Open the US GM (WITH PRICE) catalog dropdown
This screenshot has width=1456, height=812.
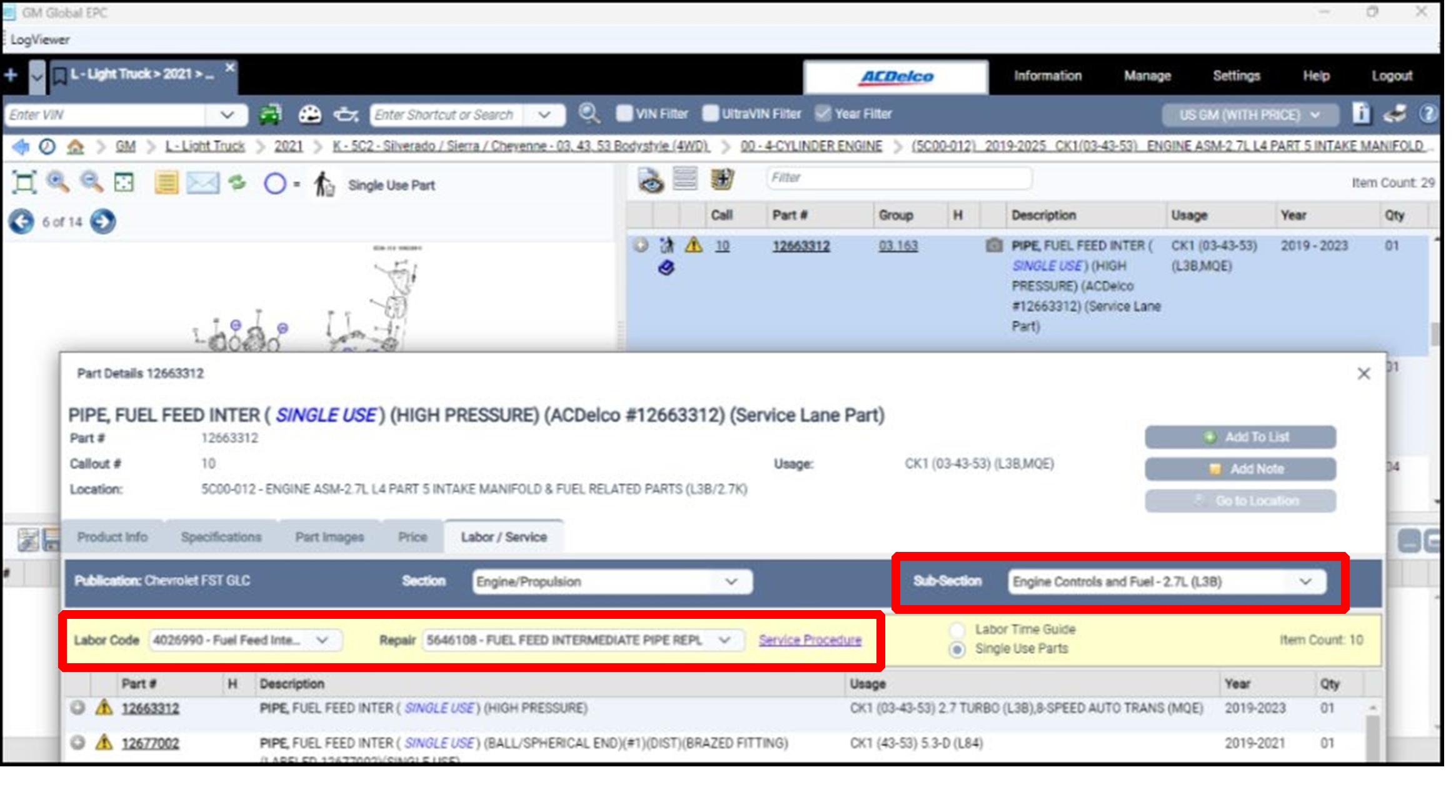[1248, 115]
